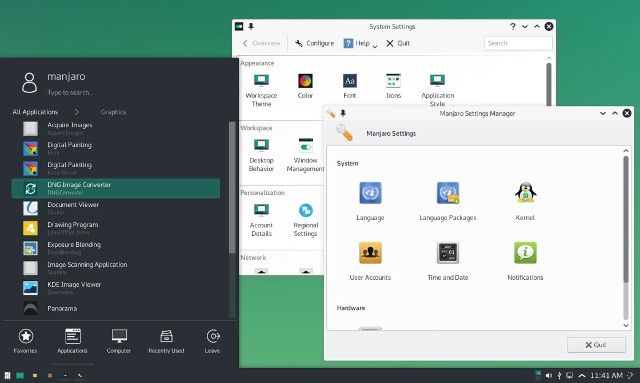This screenshot has width=640, height=383.
Task: Launch KDE Image Viewer
Action: tap(116, 288)
